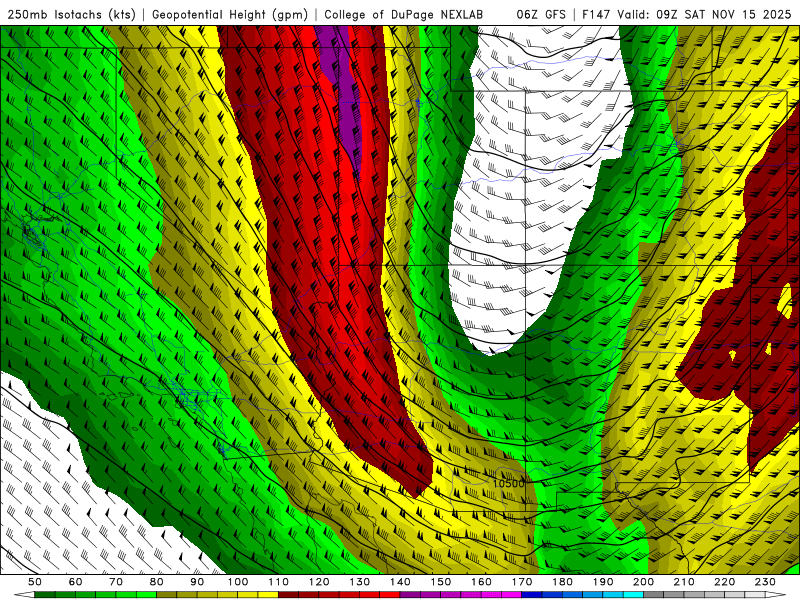Click the '210' legend value
Screen dimensions: 800x600
pyautogui.click(x=684, y=582)
